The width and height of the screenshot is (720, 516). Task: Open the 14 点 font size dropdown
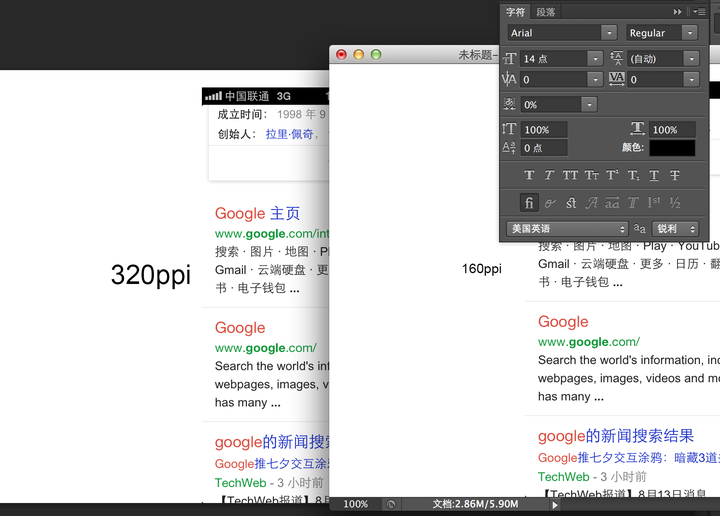click(595, 59)
